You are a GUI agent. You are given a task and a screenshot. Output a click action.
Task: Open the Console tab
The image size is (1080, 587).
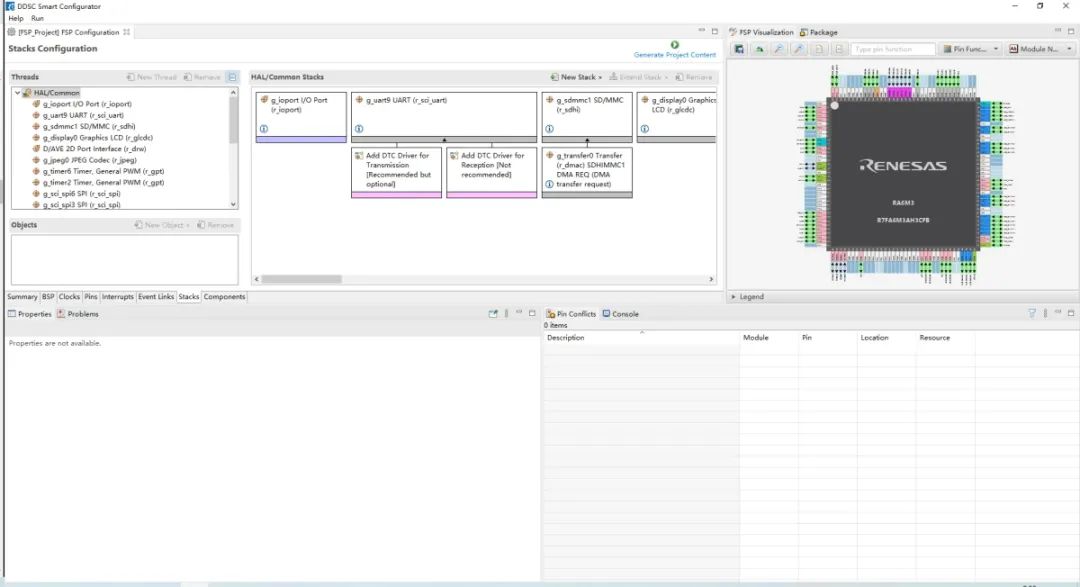(621, 314)
